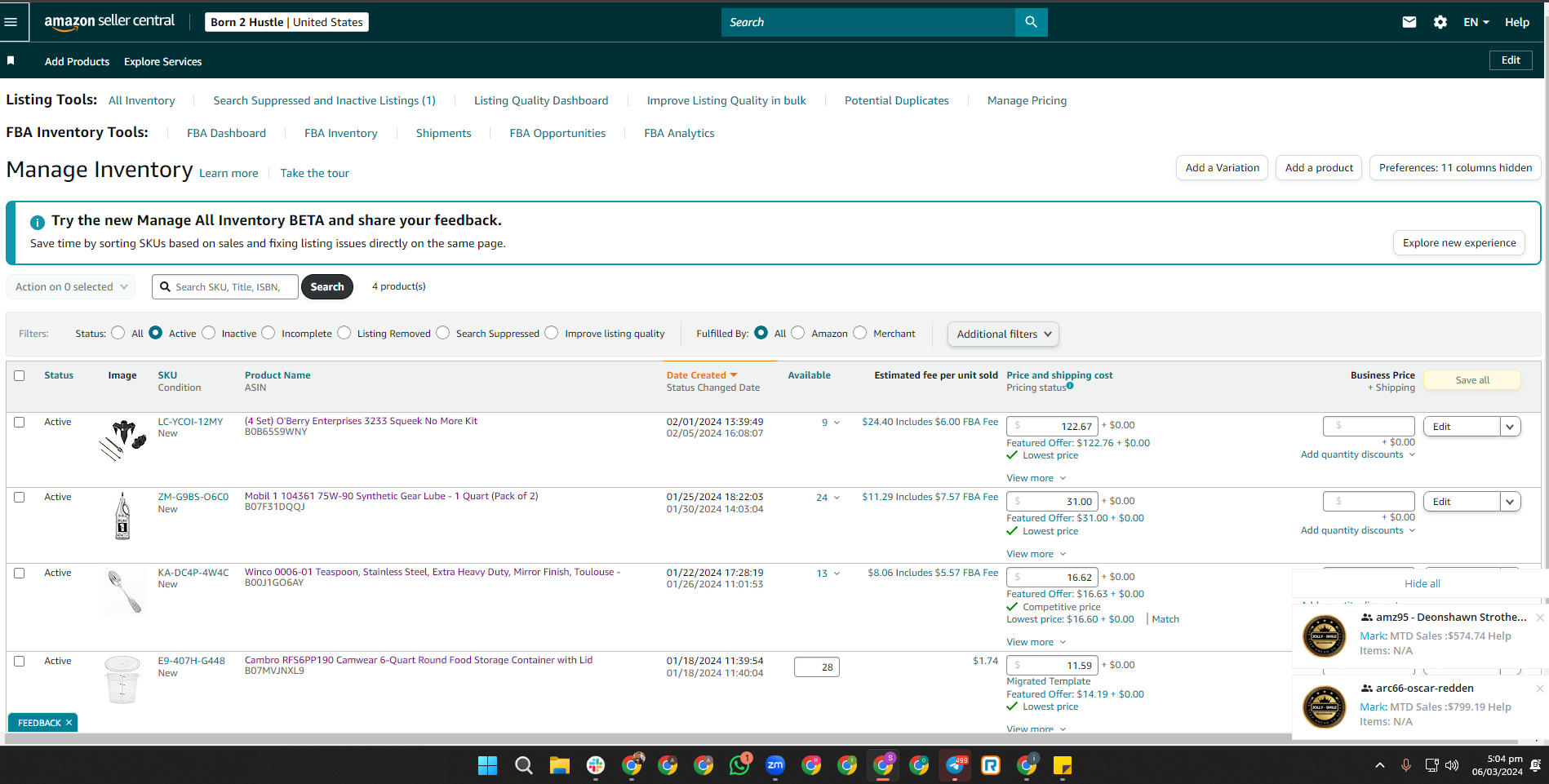The image size is (1549, 784).
Task: Open Windows taskbar search
Action: coord(524,765)
